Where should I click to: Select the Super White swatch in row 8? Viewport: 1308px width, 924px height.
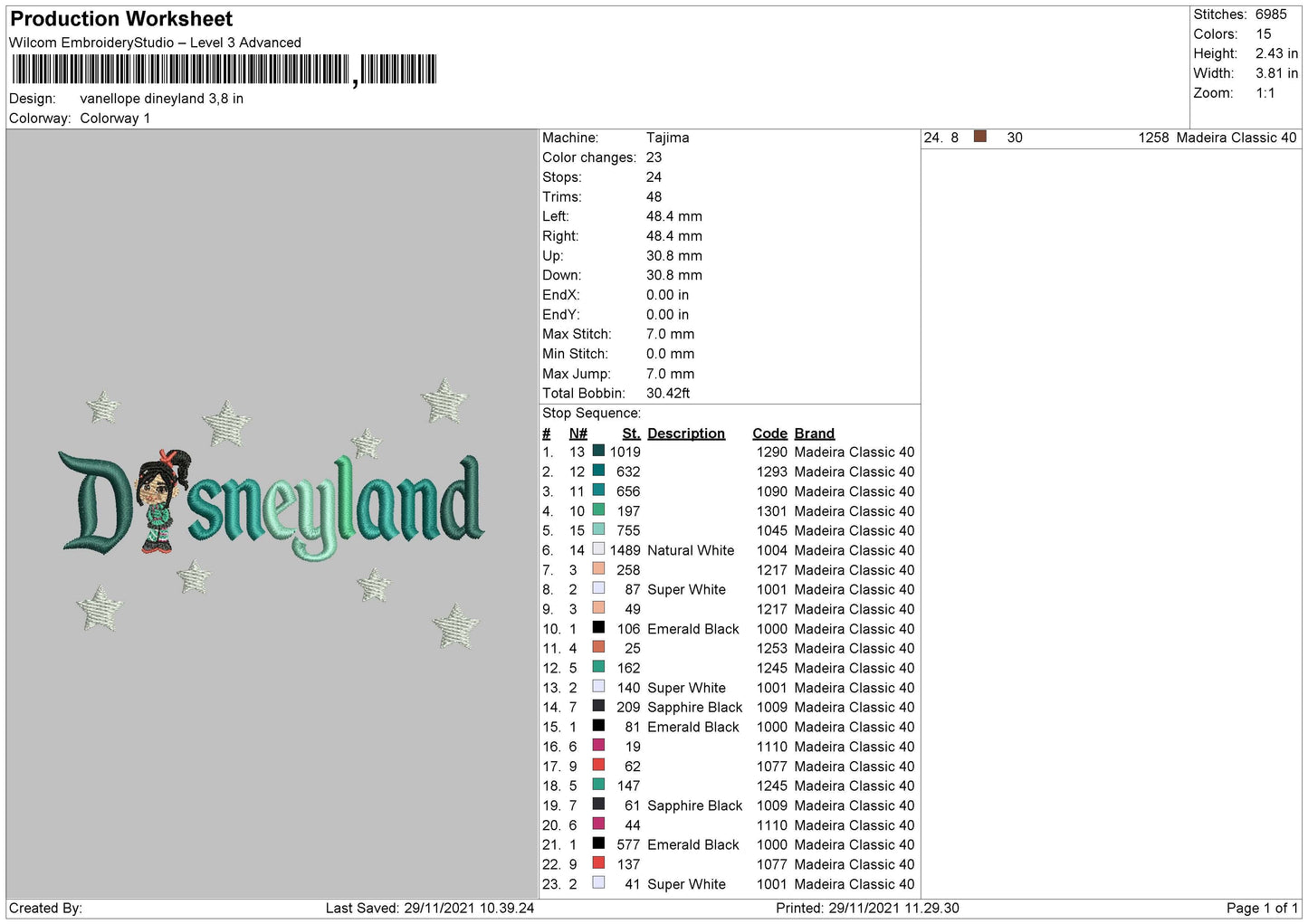(x=598, y=588)
